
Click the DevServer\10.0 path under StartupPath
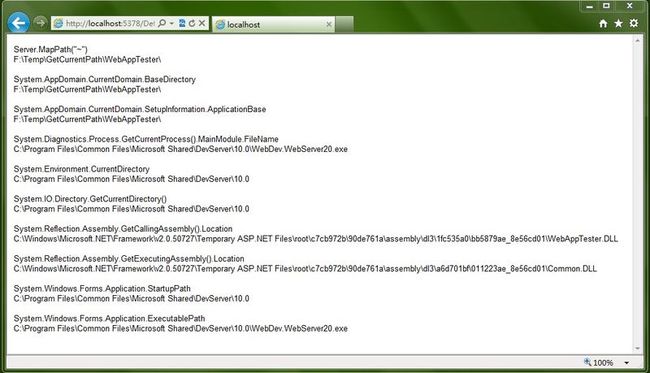[131, 298]
